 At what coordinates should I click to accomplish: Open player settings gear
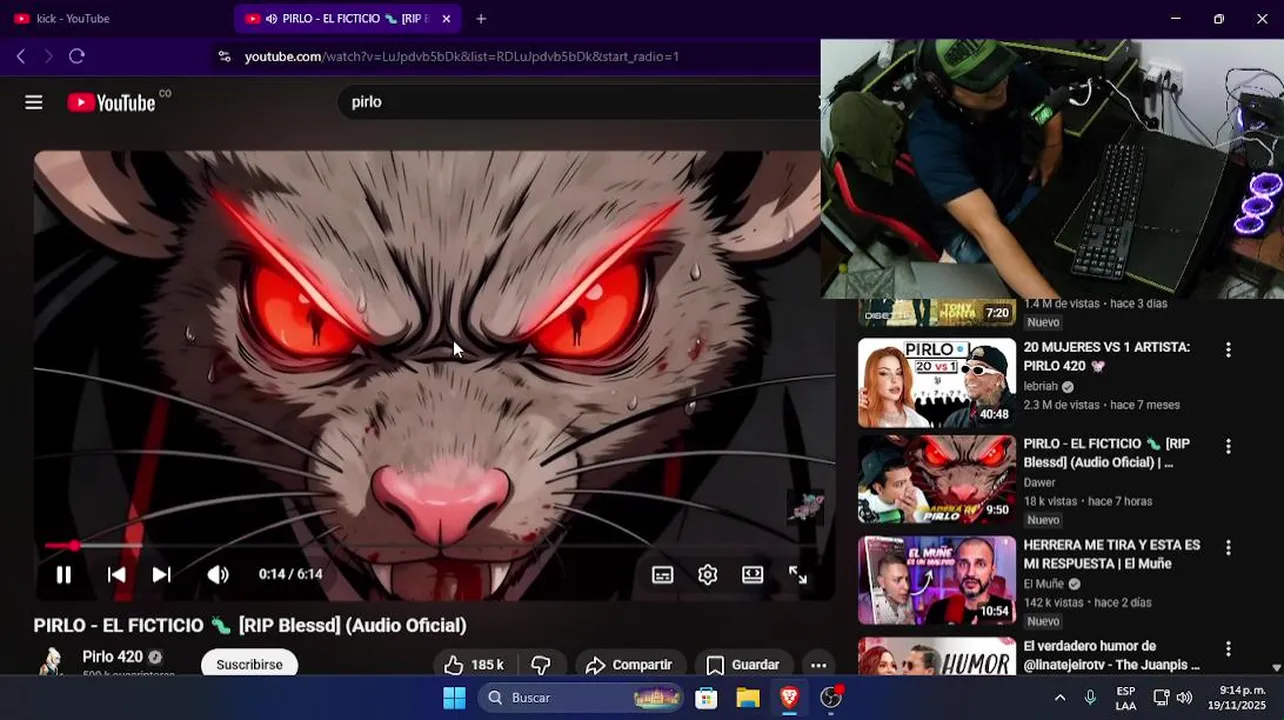pyautogui.click(x=708, y=575)
